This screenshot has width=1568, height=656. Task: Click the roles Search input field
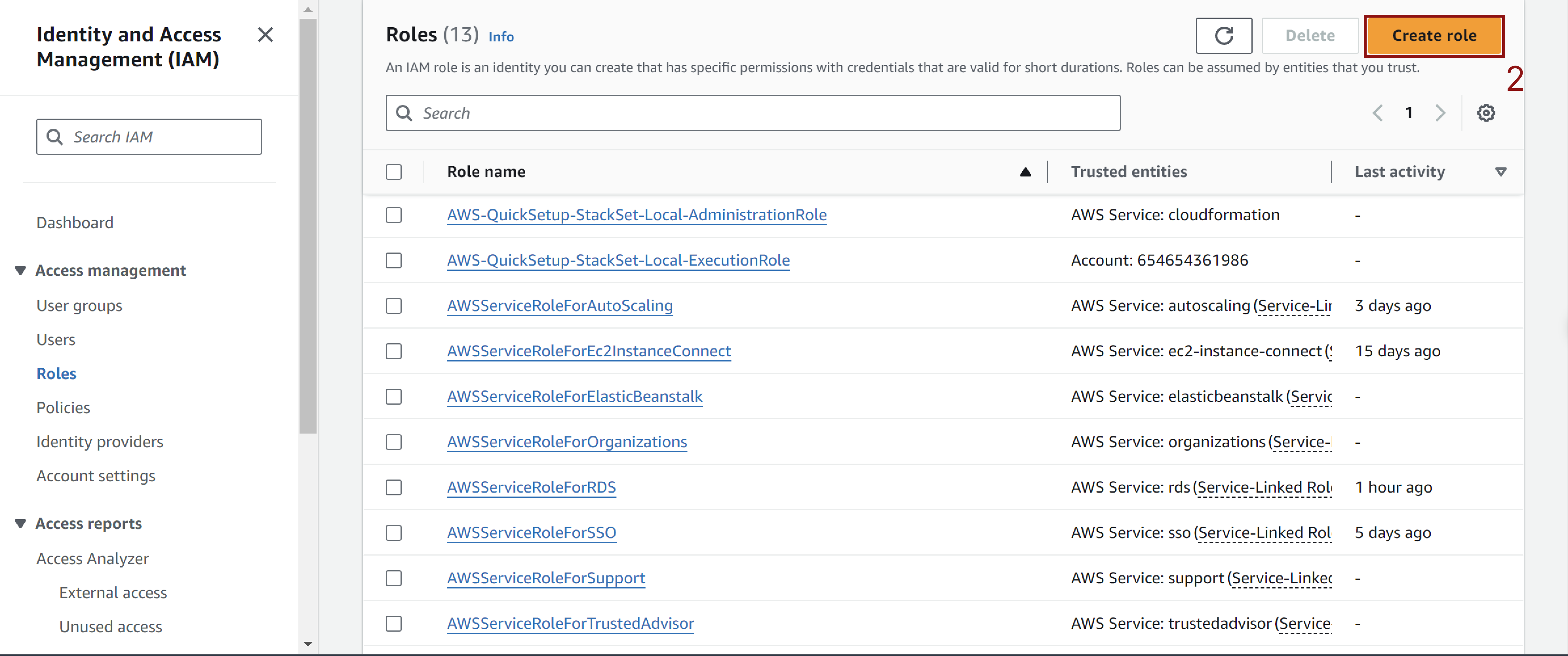pyautogui.click(x=753, y=113)
